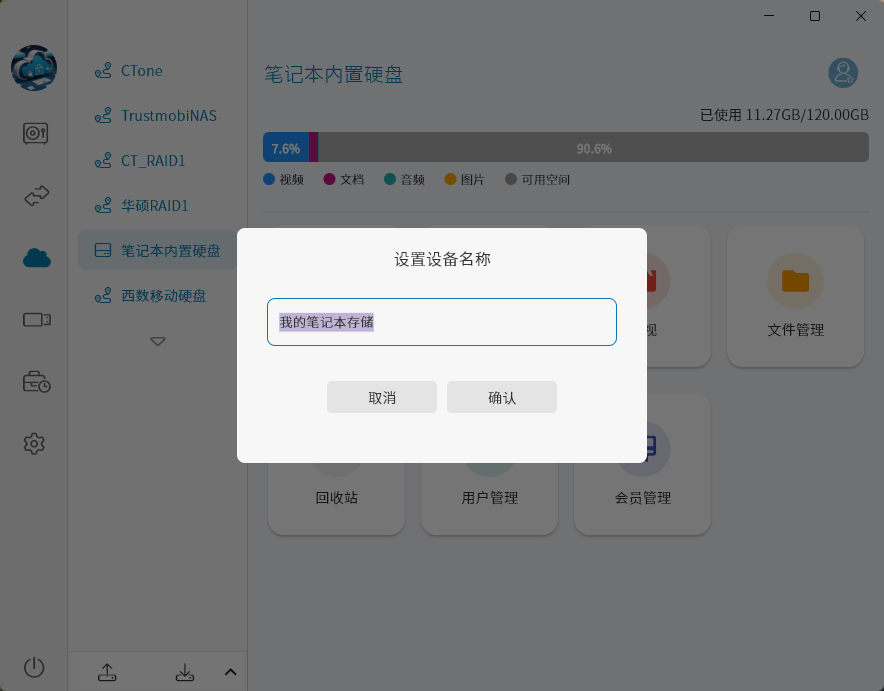Image resolution: width=884 pixels, height=691 pixels.
Task: Collapse the transfer bar with the chevron
Action: (x=230, y=671)
